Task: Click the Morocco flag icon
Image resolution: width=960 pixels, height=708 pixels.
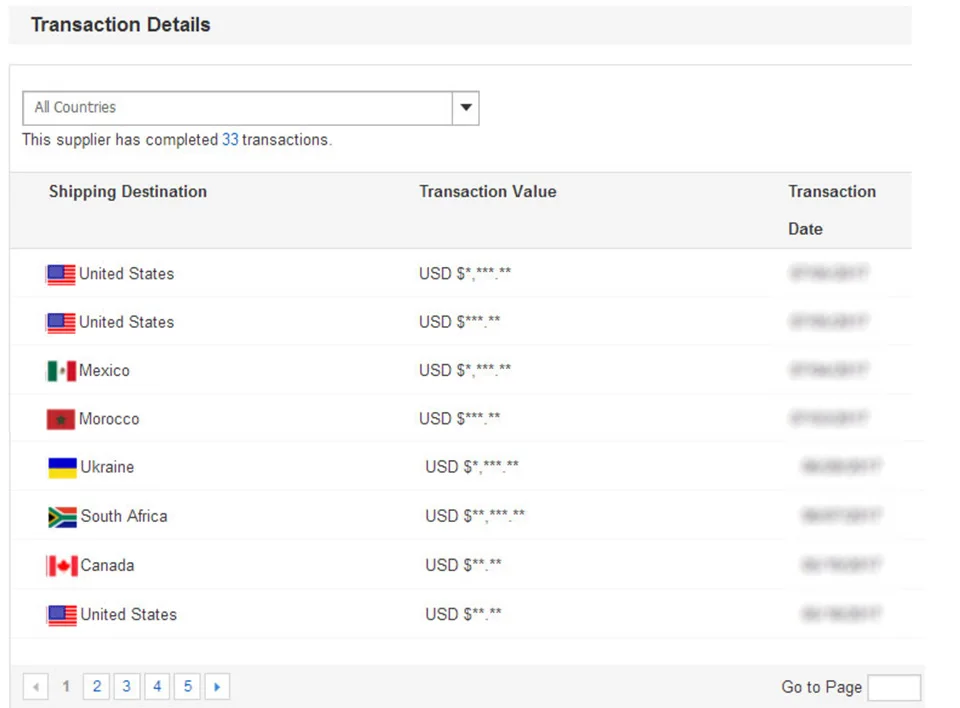Action: tap(61, 419)
